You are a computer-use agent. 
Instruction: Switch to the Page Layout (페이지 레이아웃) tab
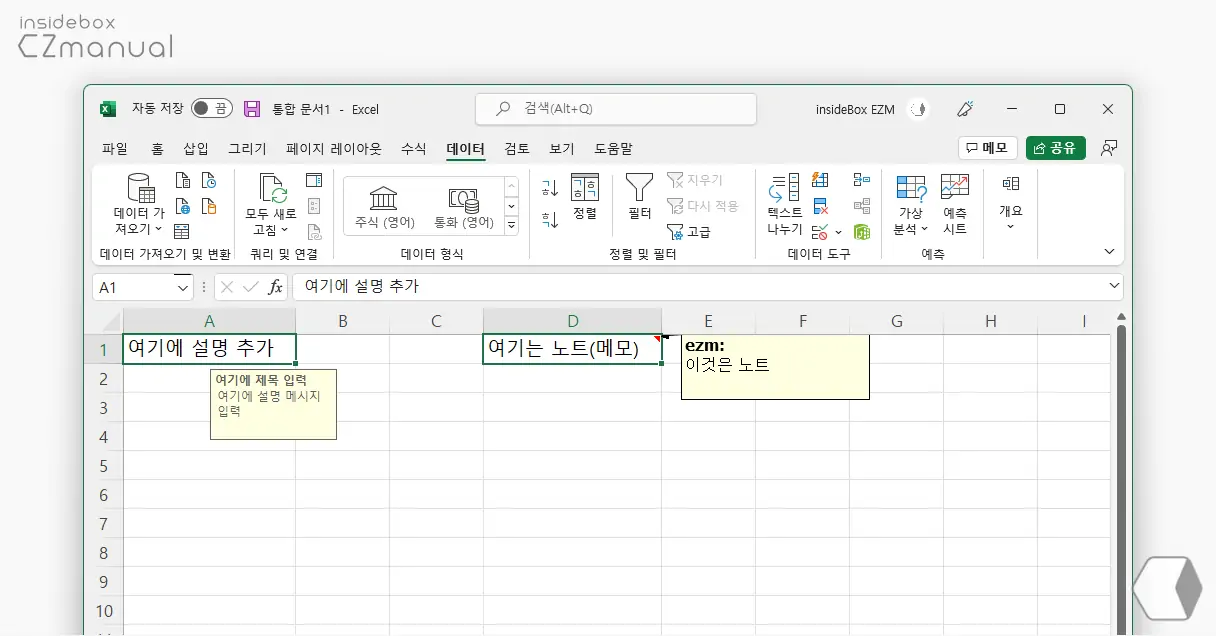(x=334, y=148)
